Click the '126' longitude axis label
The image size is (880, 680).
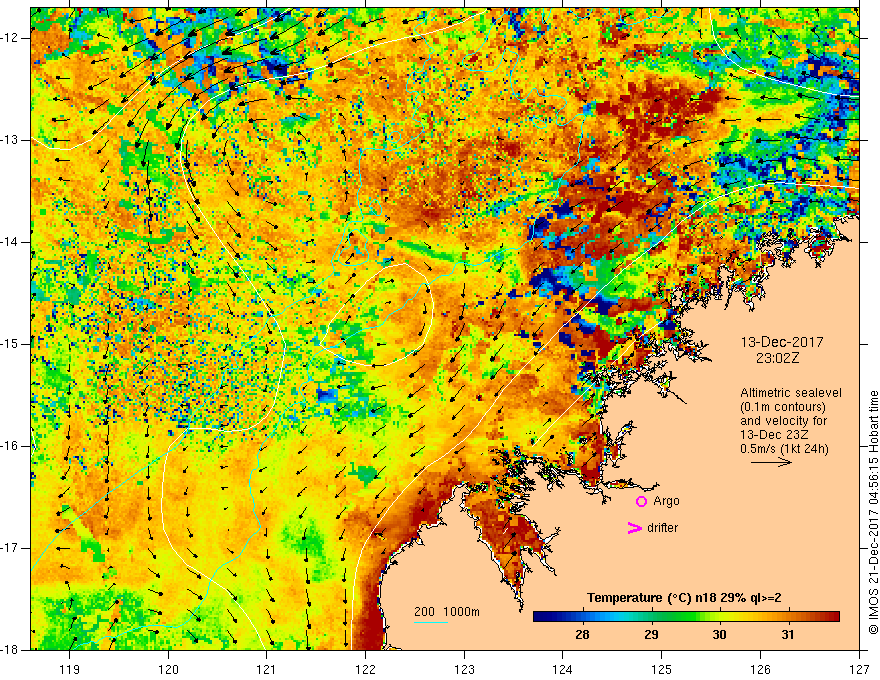tap(760, 669)
